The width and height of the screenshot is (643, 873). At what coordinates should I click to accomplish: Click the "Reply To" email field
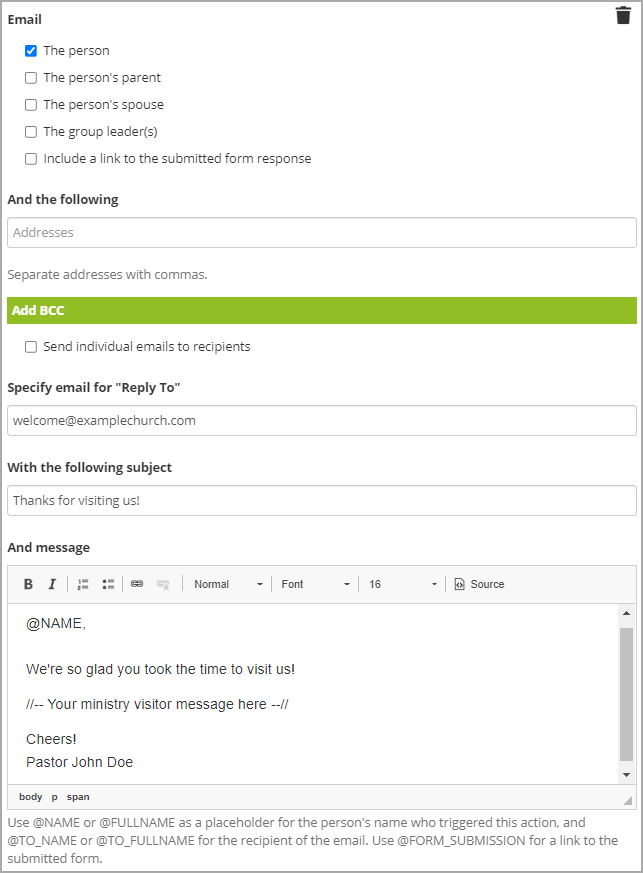(x=321, y=421)
